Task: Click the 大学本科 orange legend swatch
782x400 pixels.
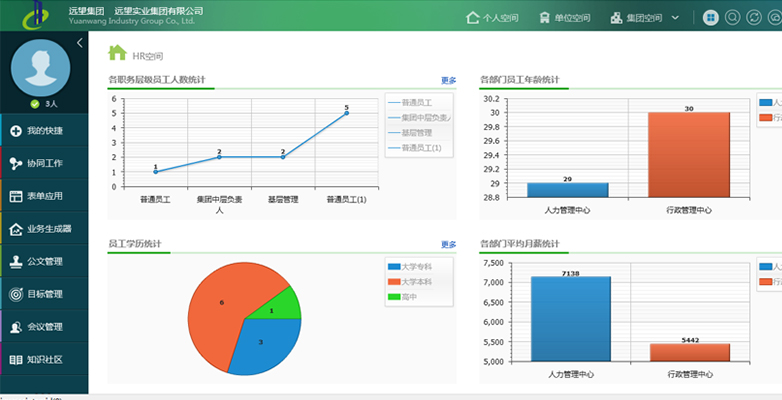Action: [x=392, y=282]
